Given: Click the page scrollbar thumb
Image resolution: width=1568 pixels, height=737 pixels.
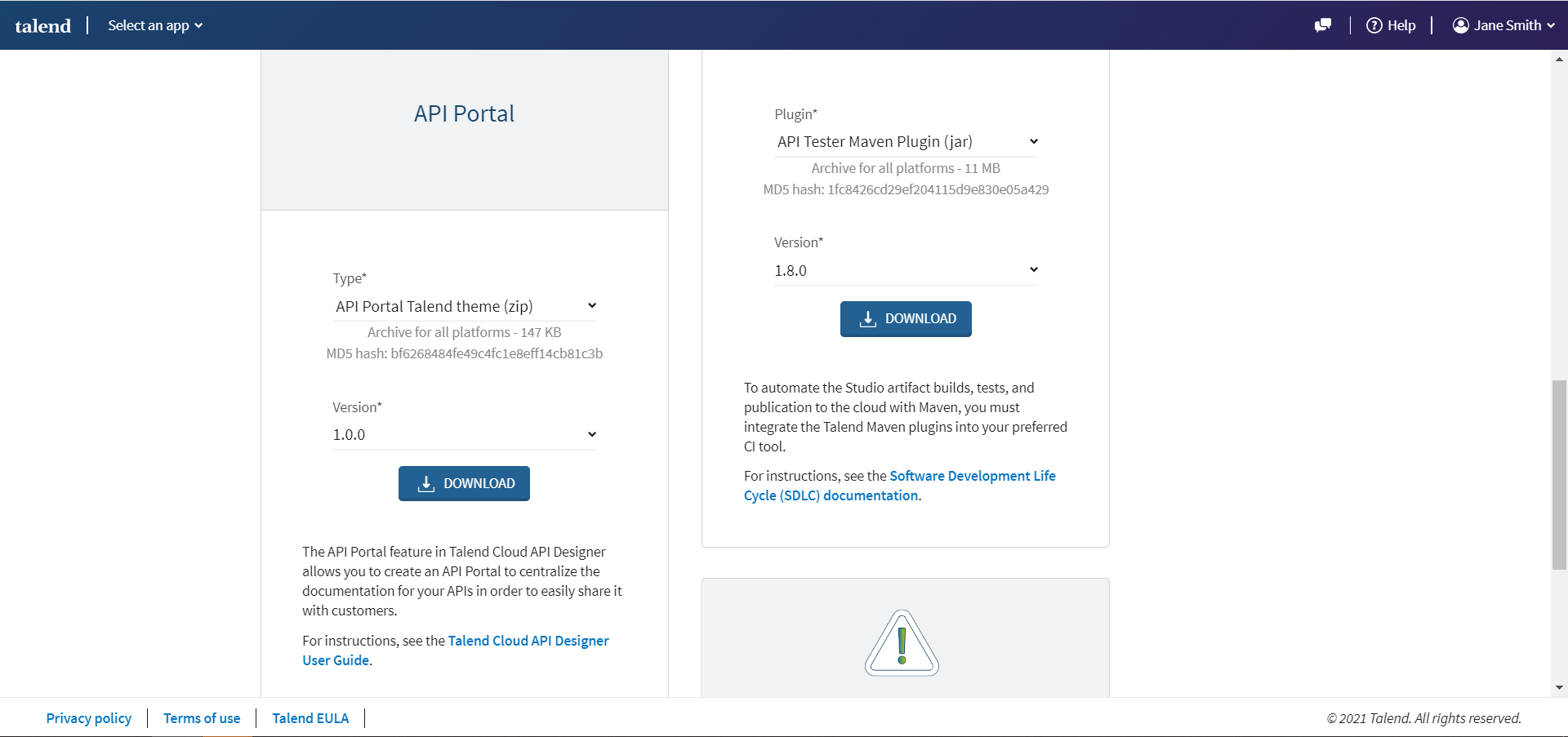Looking at the screenshot, I should point(1559,475).
